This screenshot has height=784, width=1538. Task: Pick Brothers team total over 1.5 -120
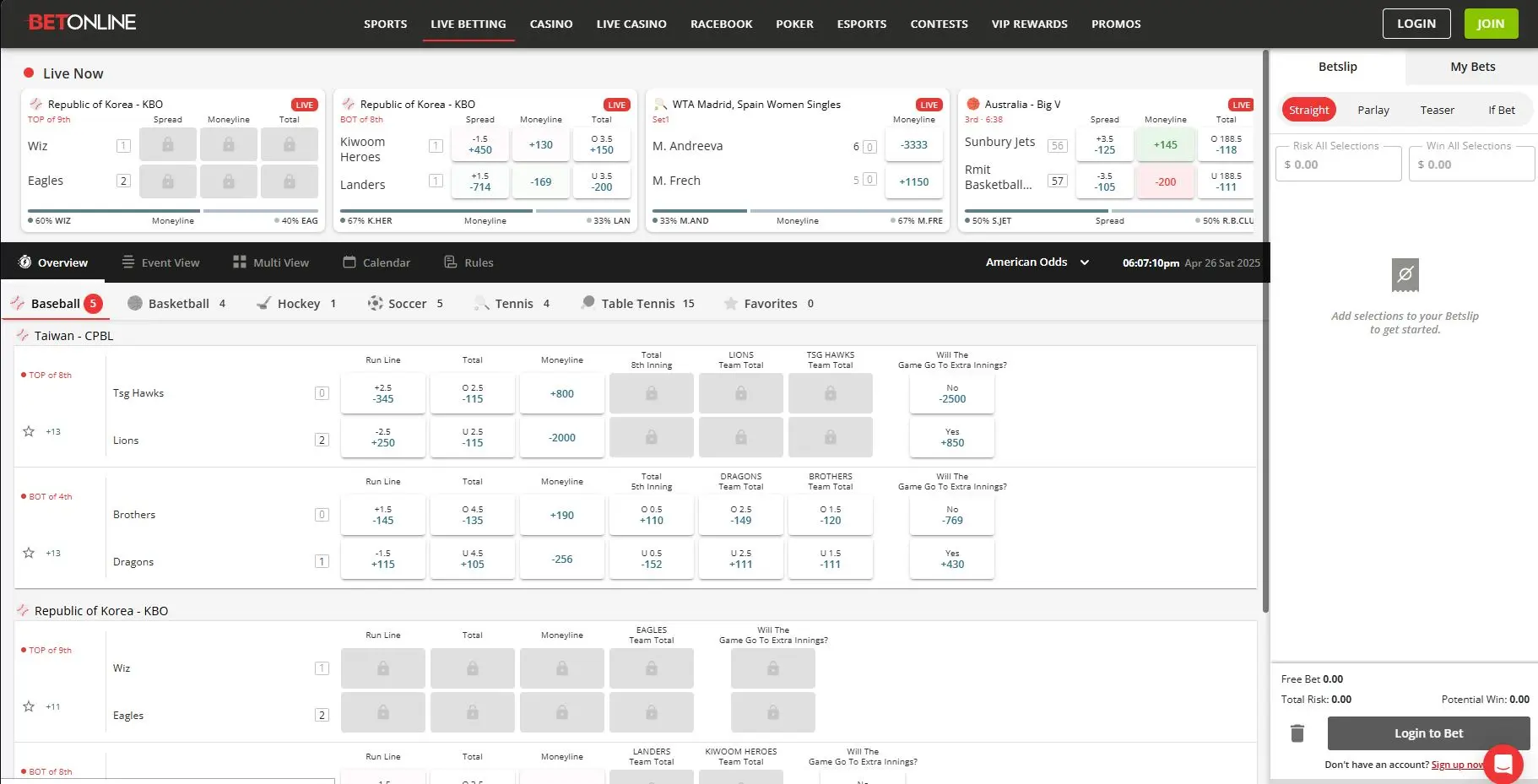[x=831, y=515]
